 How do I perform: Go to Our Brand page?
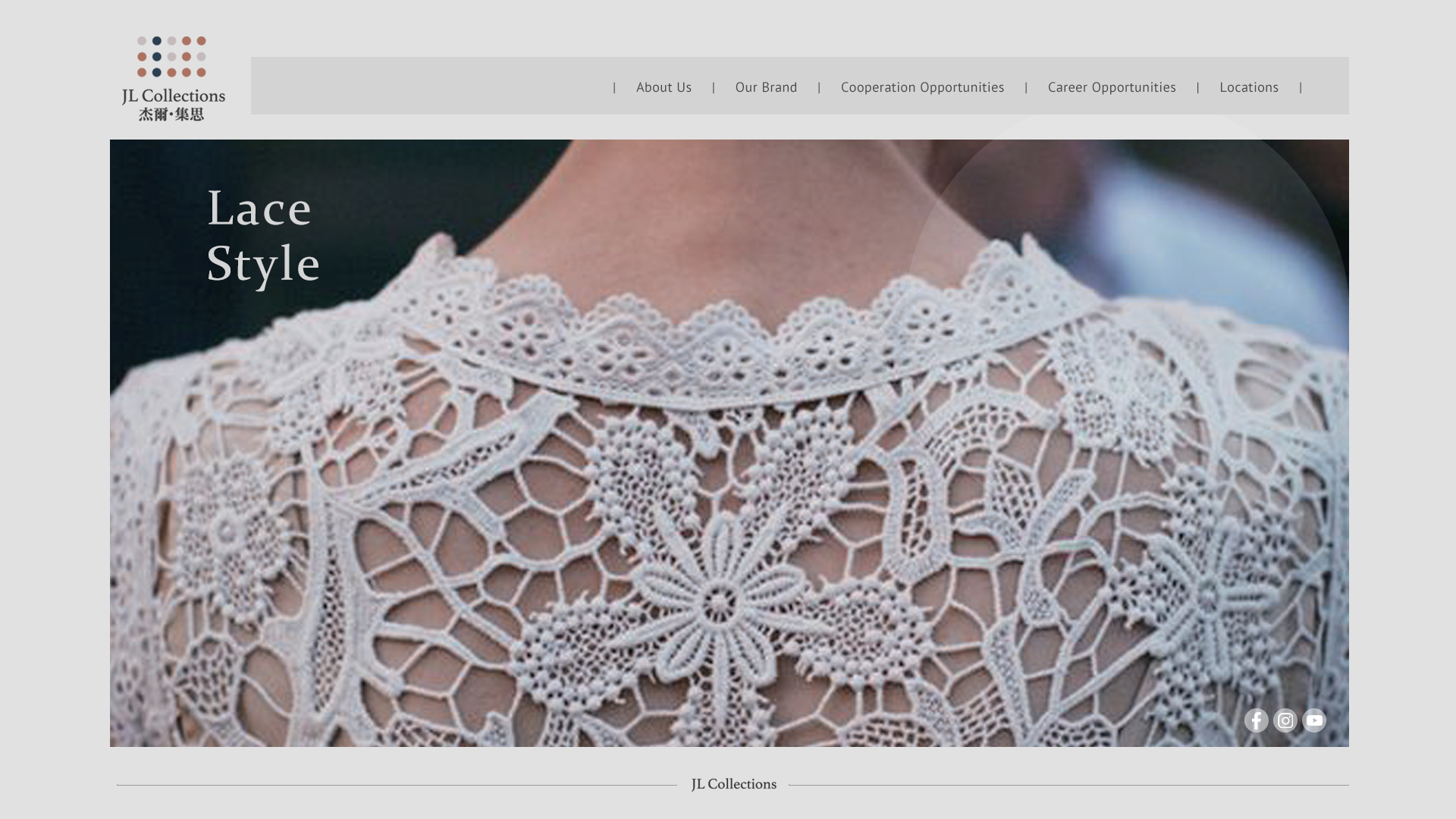pos(766,87)
